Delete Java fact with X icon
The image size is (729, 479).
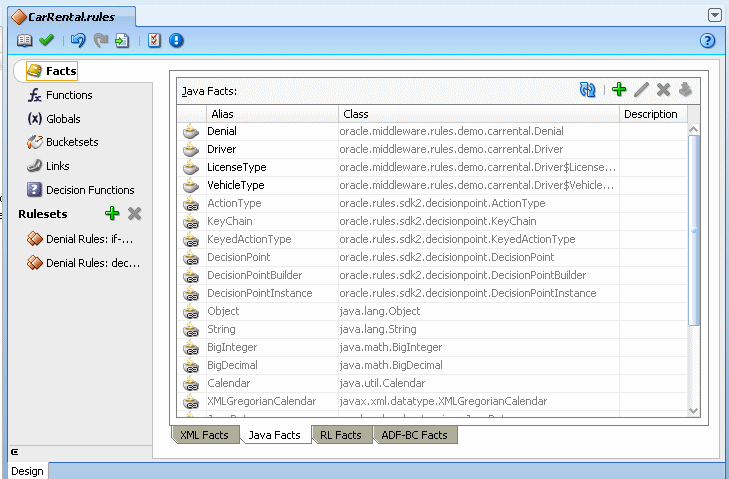point(663,89)
